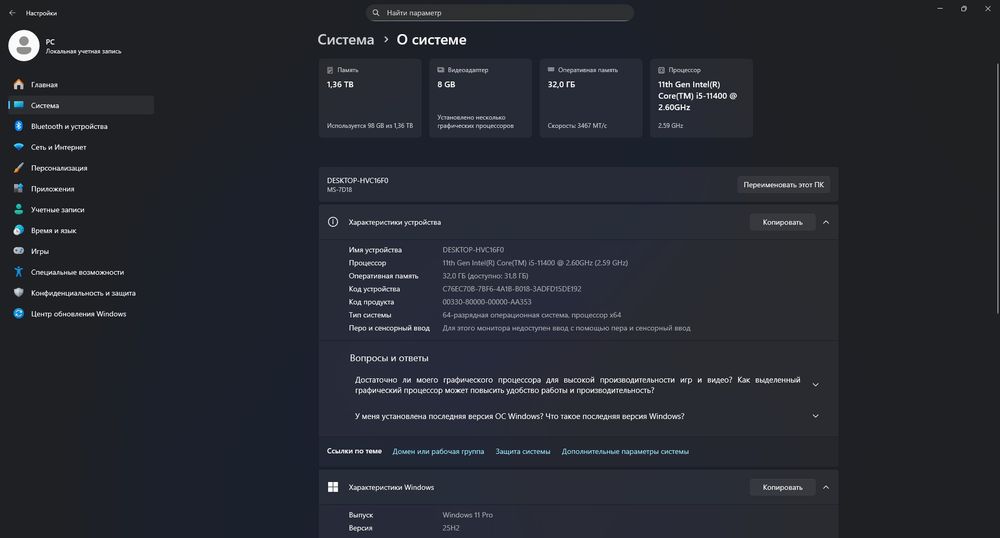
Task: Click the Найти параметр search field
Action: pos(500,13)
